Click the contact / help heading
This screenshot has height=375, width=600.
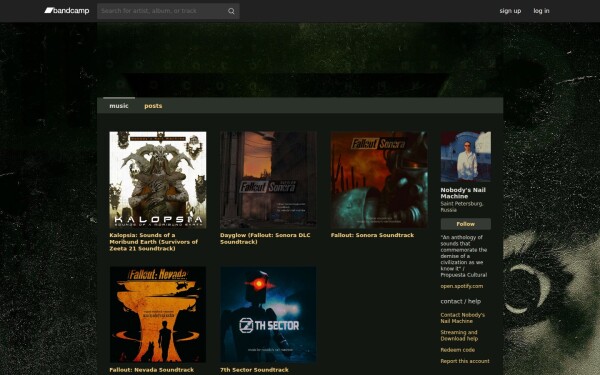click(461, 302)
